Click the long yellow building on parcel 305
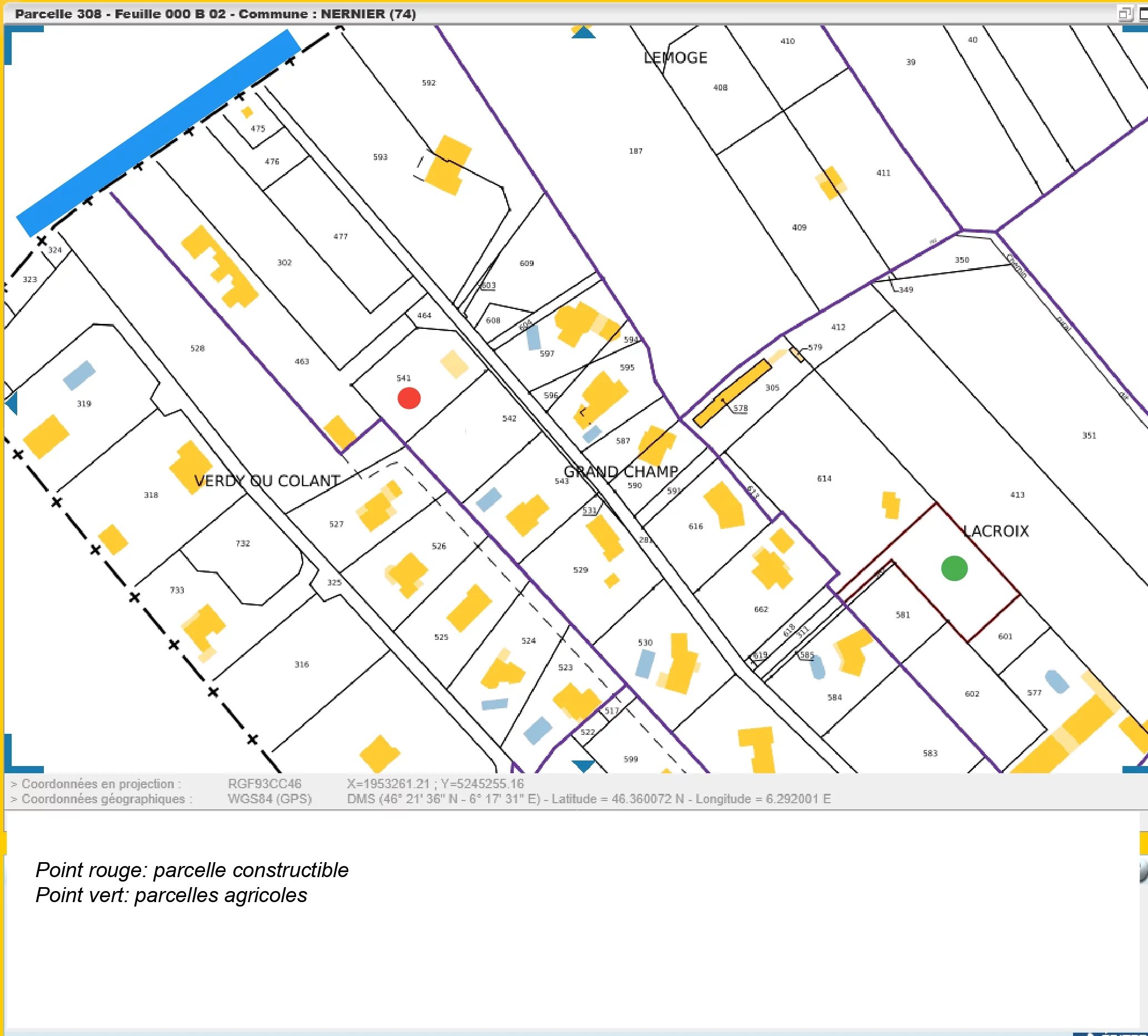 [x=732, y=393]
